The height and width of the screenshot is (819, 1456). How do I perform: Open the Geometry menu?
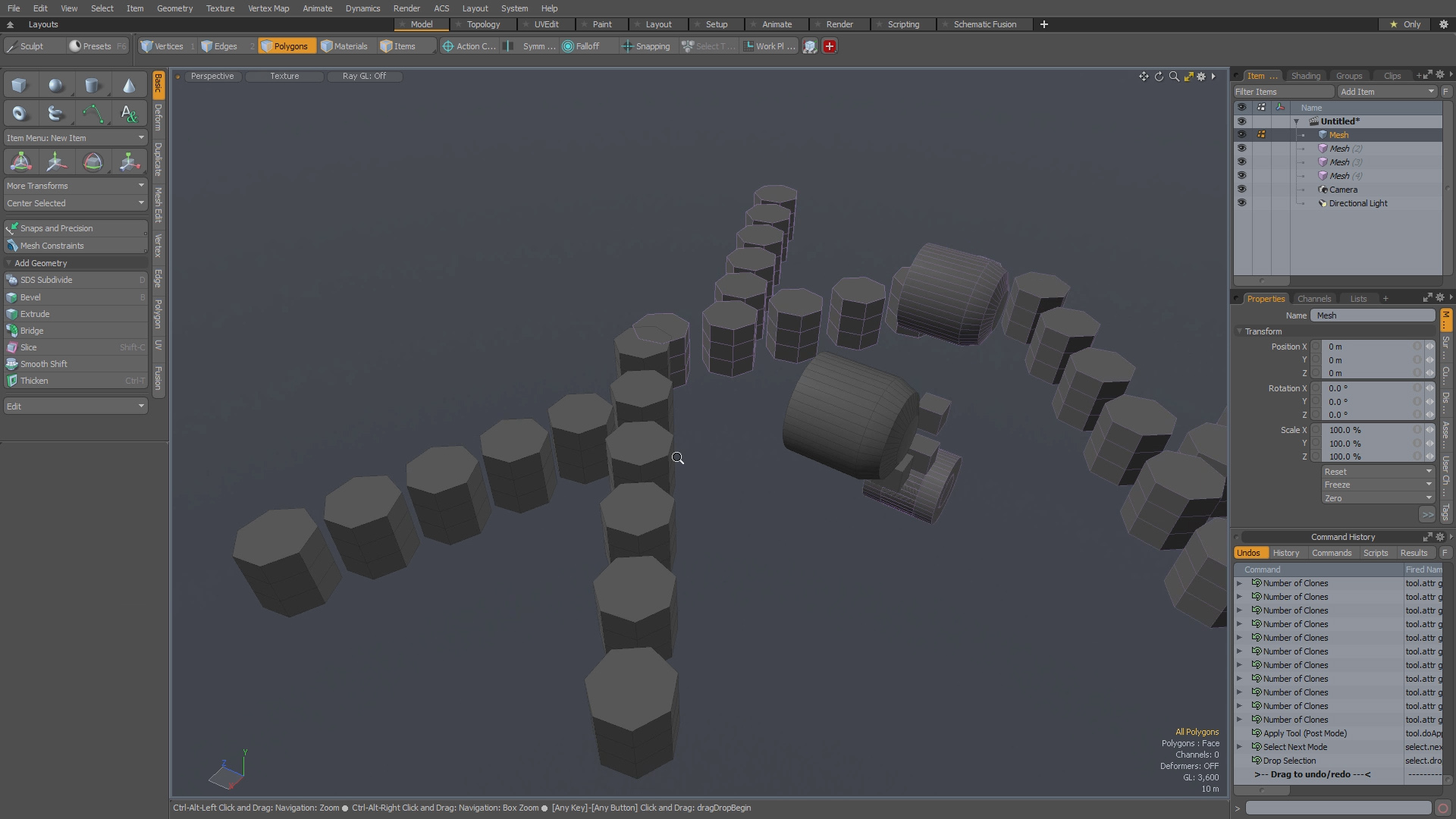click(x=174, y=8)
